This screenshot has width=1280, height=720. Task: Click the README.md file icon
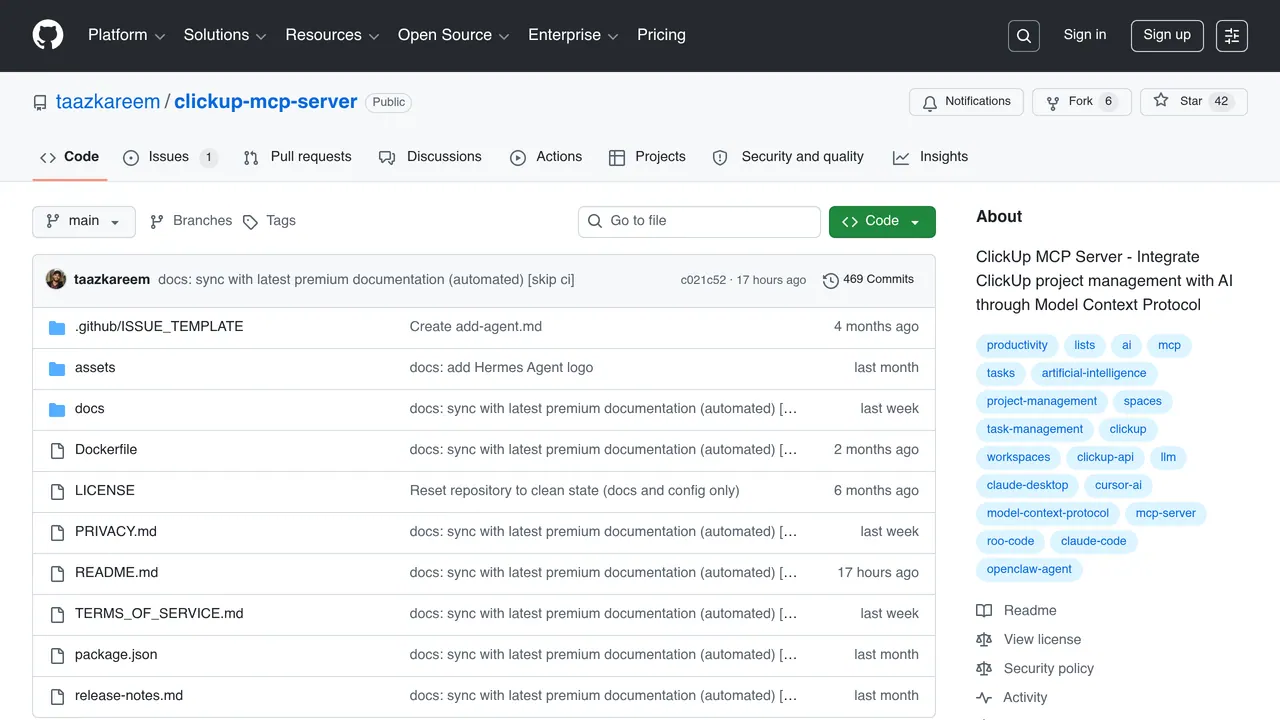(57, 573)
